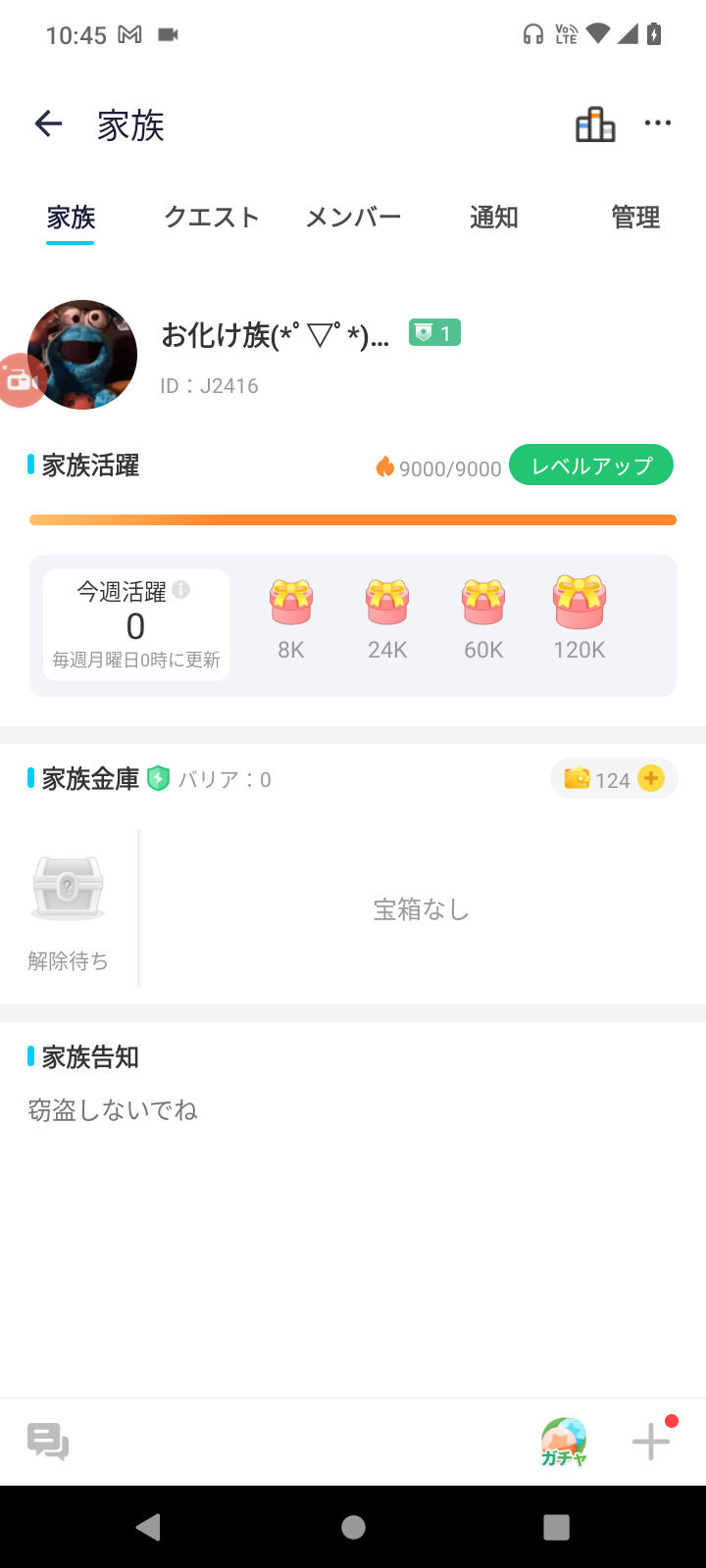Open the 管理 tab
The image size is (706, 1568).
[x=635, y=218]
